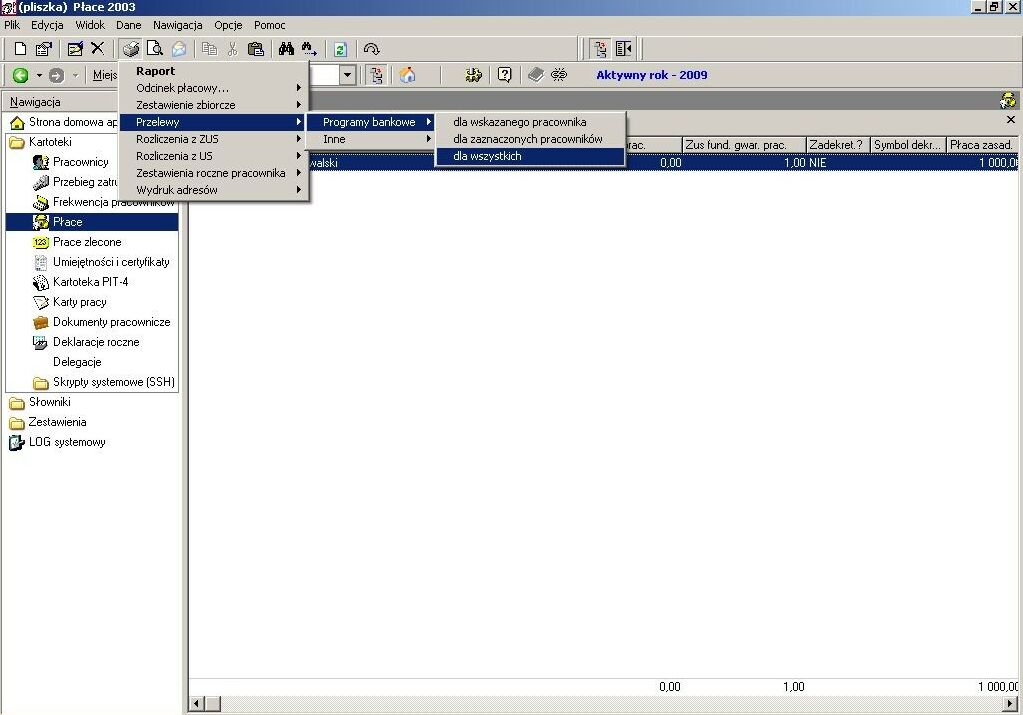Click the grey Forward navigation button
This screenshot has width=1023, height=715.
click(56, 75)
